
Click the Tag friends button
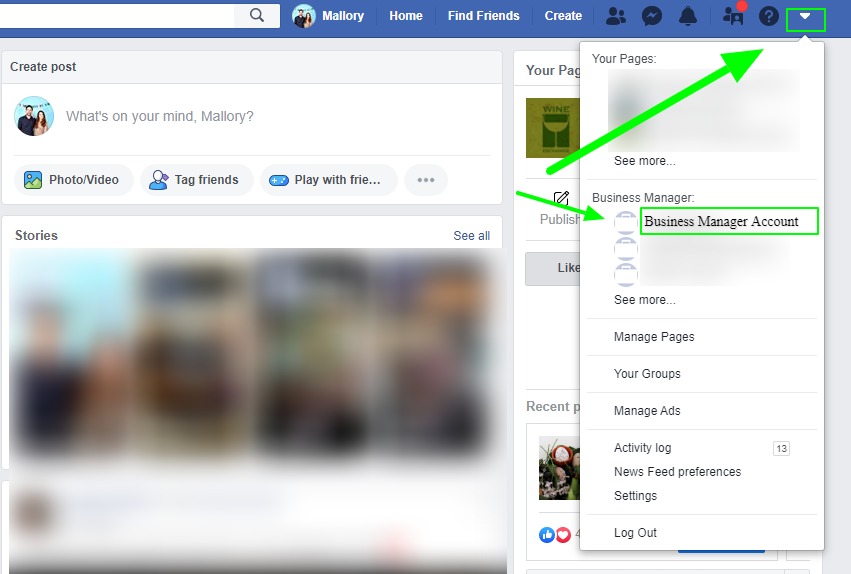pos(196,180)
